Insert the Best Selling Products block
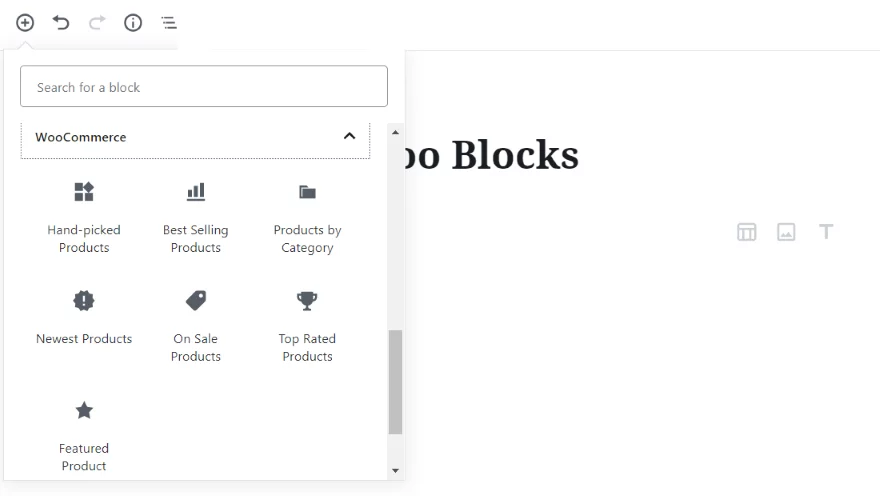The height and width of the screenshot is (496, 880). pyautogui.click(x=196, y=219)
